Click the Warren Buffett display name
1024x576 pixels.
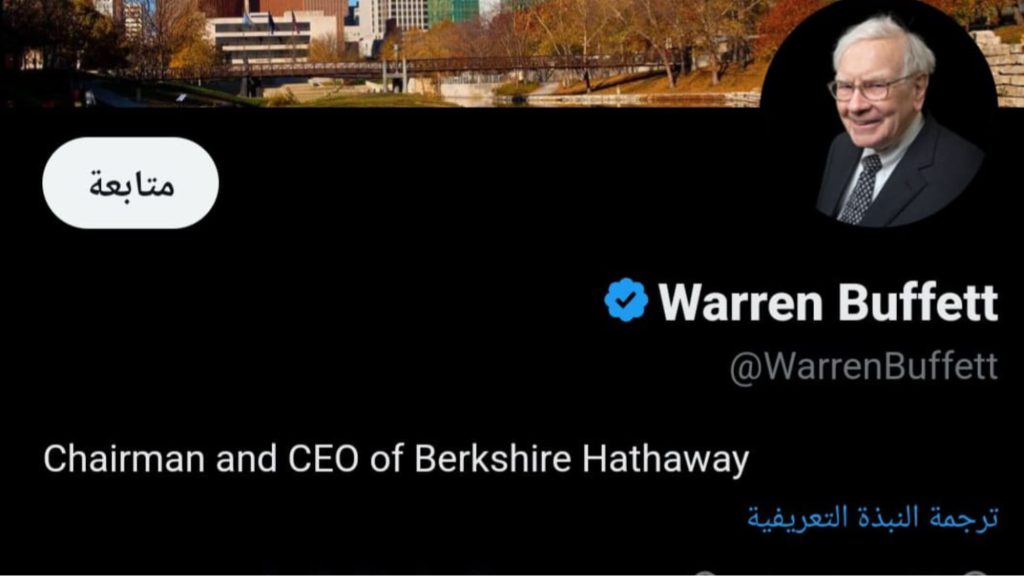click(828, 302)
